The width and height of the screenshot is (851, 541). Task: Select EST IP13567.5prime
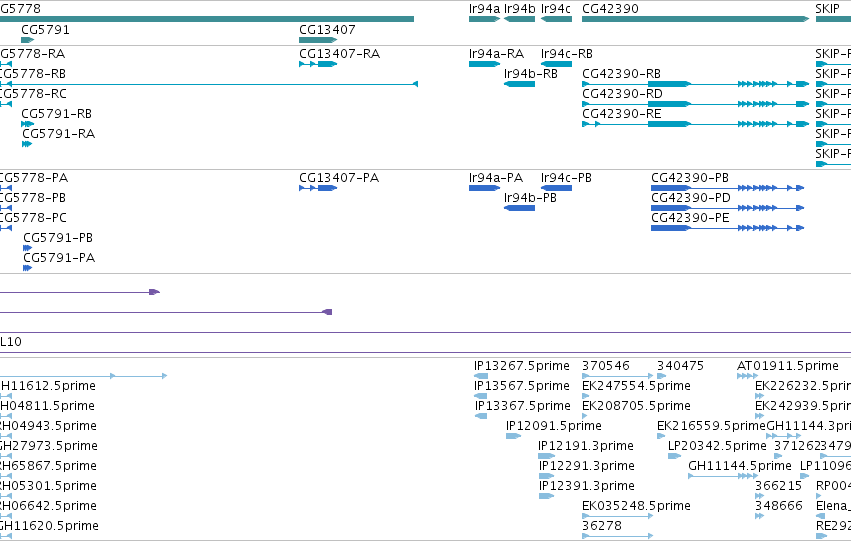tap(522, 386)
